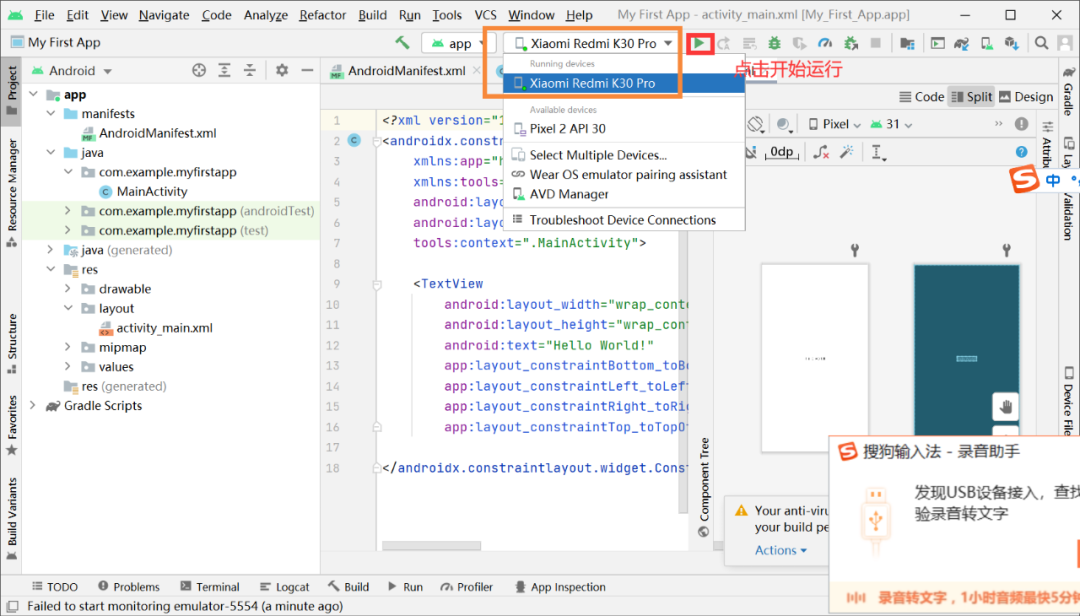Screen dimensions: 1080x616
Task: Open the Profiler tool window
Action: coord(467,587)
